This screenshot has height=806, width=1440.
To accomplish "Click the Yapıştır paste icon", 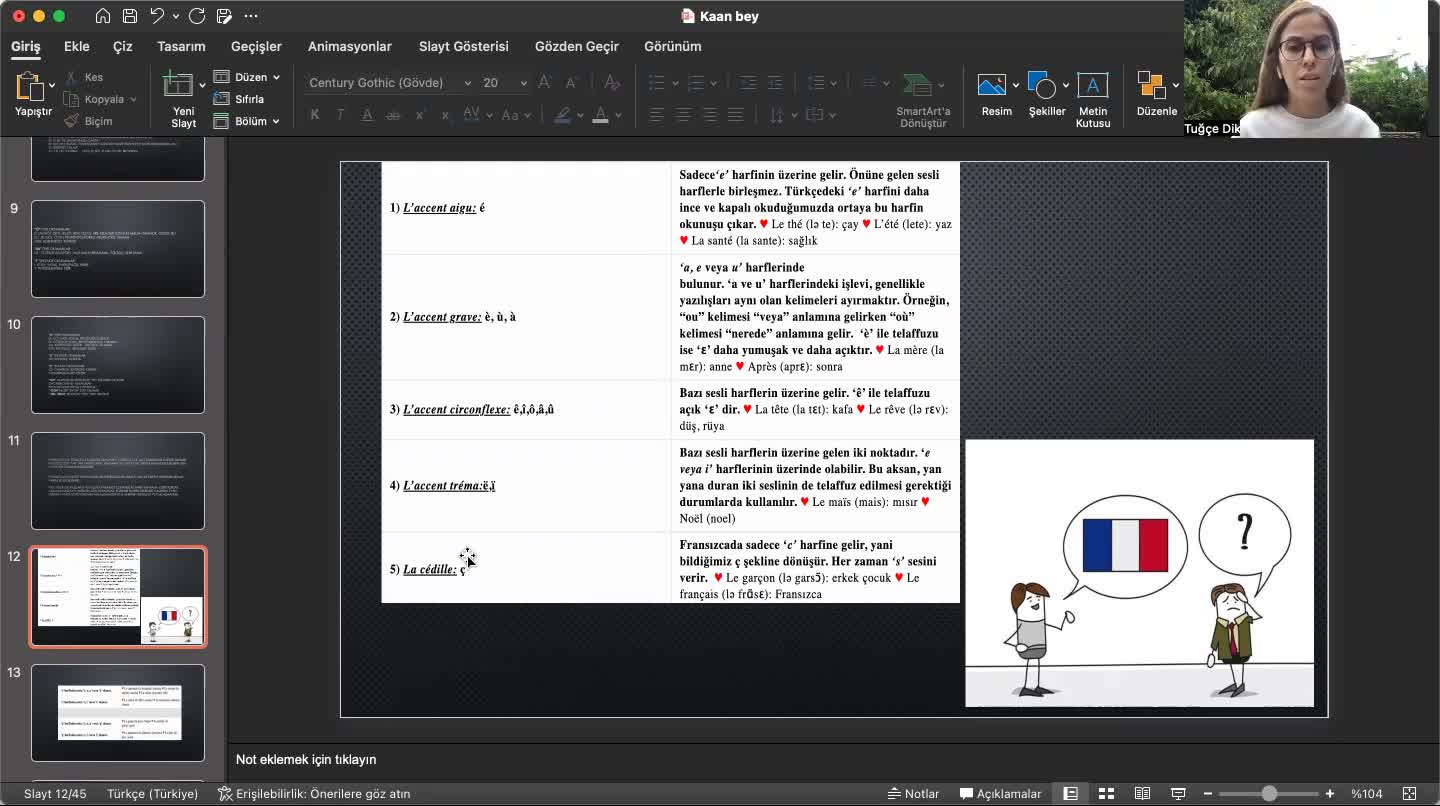I will (29, 86).
